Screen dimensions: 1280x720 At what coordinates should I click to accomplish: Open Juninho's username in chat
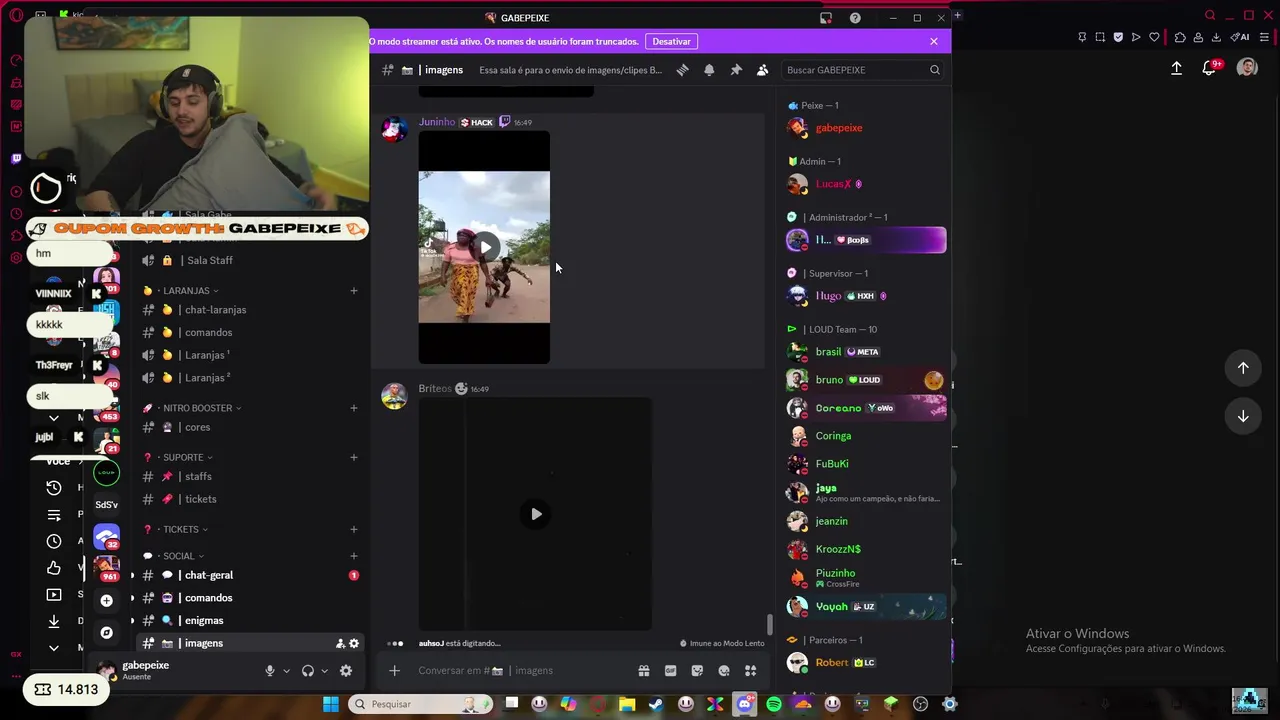click(x=437, y=122)
